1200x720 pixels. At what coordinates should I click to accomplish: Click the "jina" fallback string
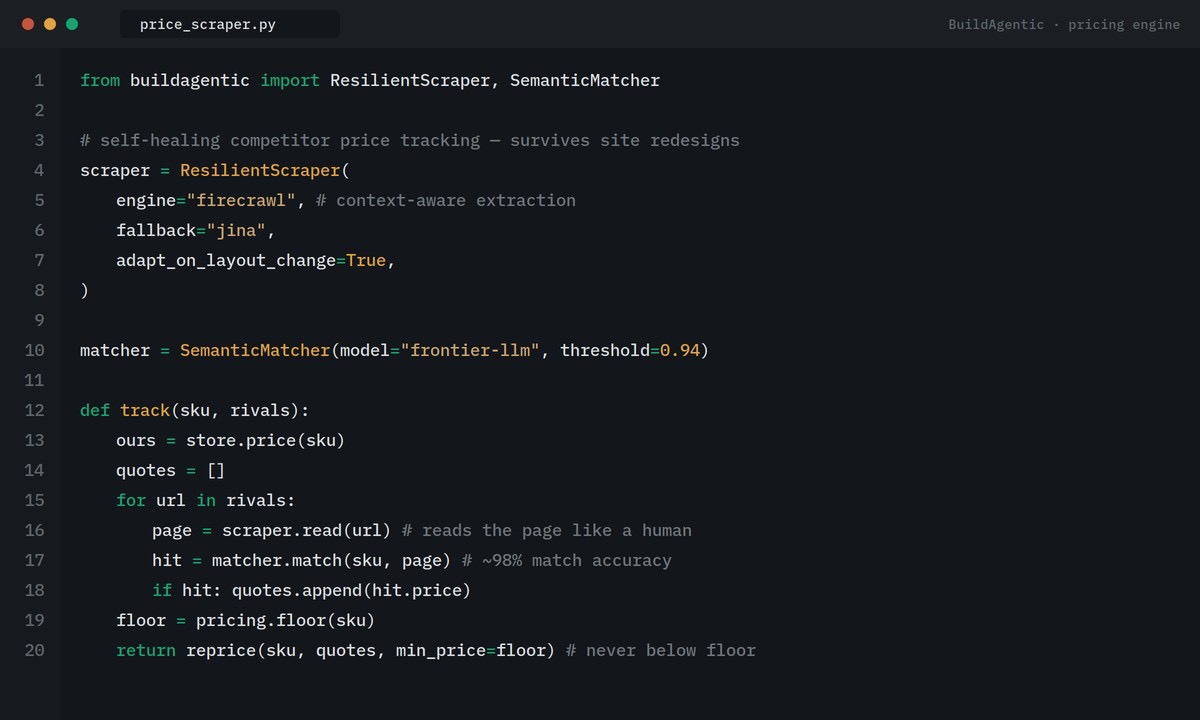tap(236, 230)
